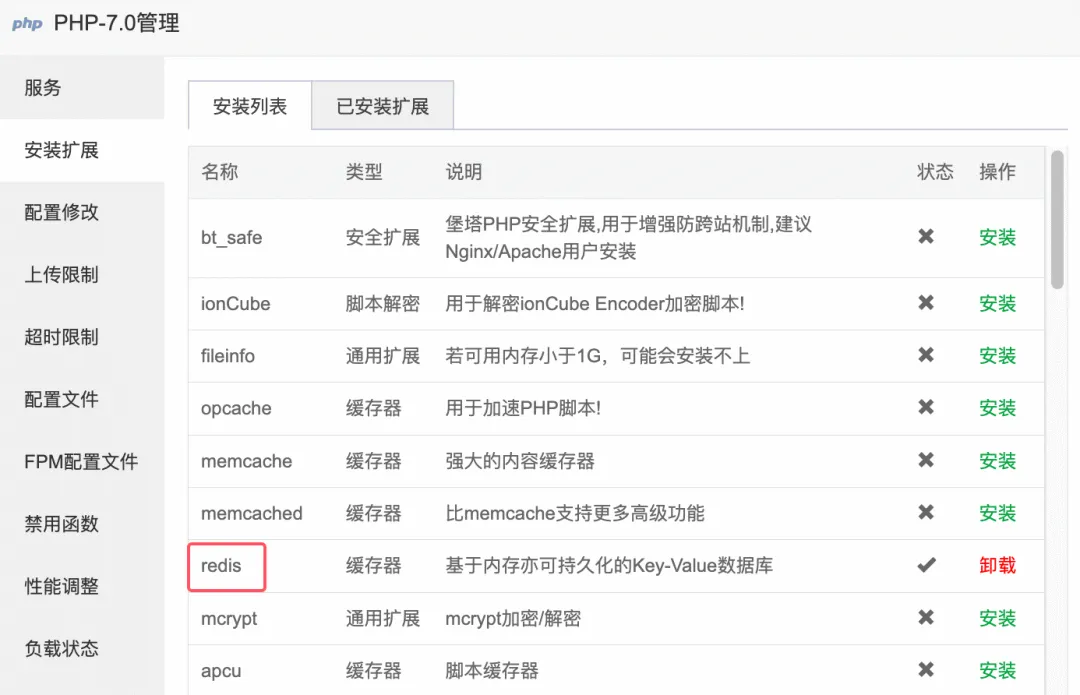The height and width of the screenshot is (695, 1080).
Task: Select 禁用函数 in the sidebar
Action: 62,524
